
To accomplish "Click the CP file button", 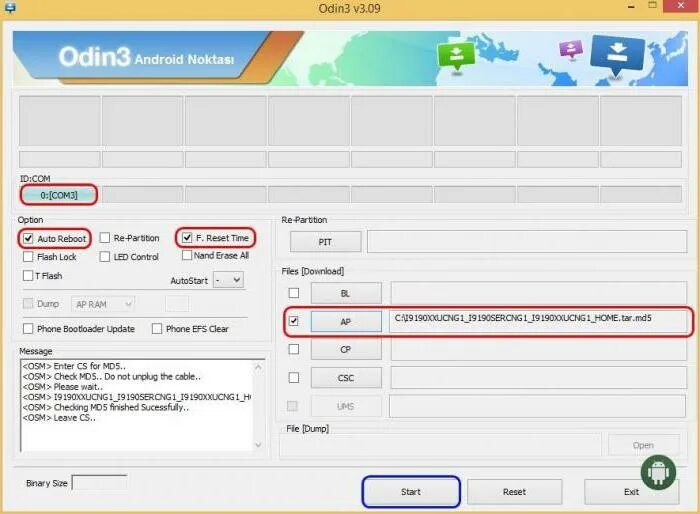I will point(346,350).
